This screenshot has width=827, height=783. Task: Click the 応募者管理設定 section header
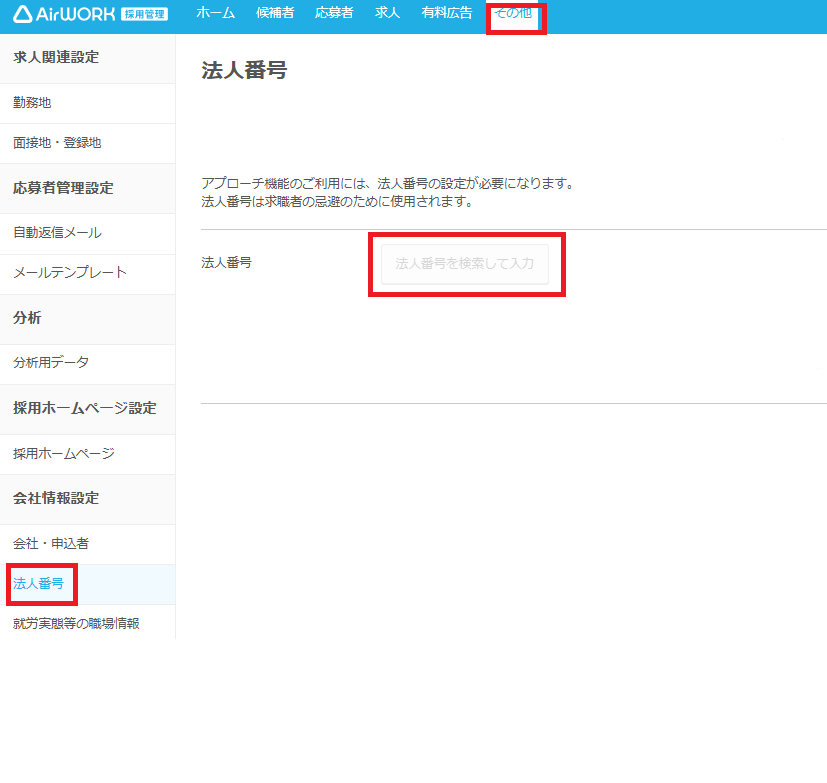63,188
